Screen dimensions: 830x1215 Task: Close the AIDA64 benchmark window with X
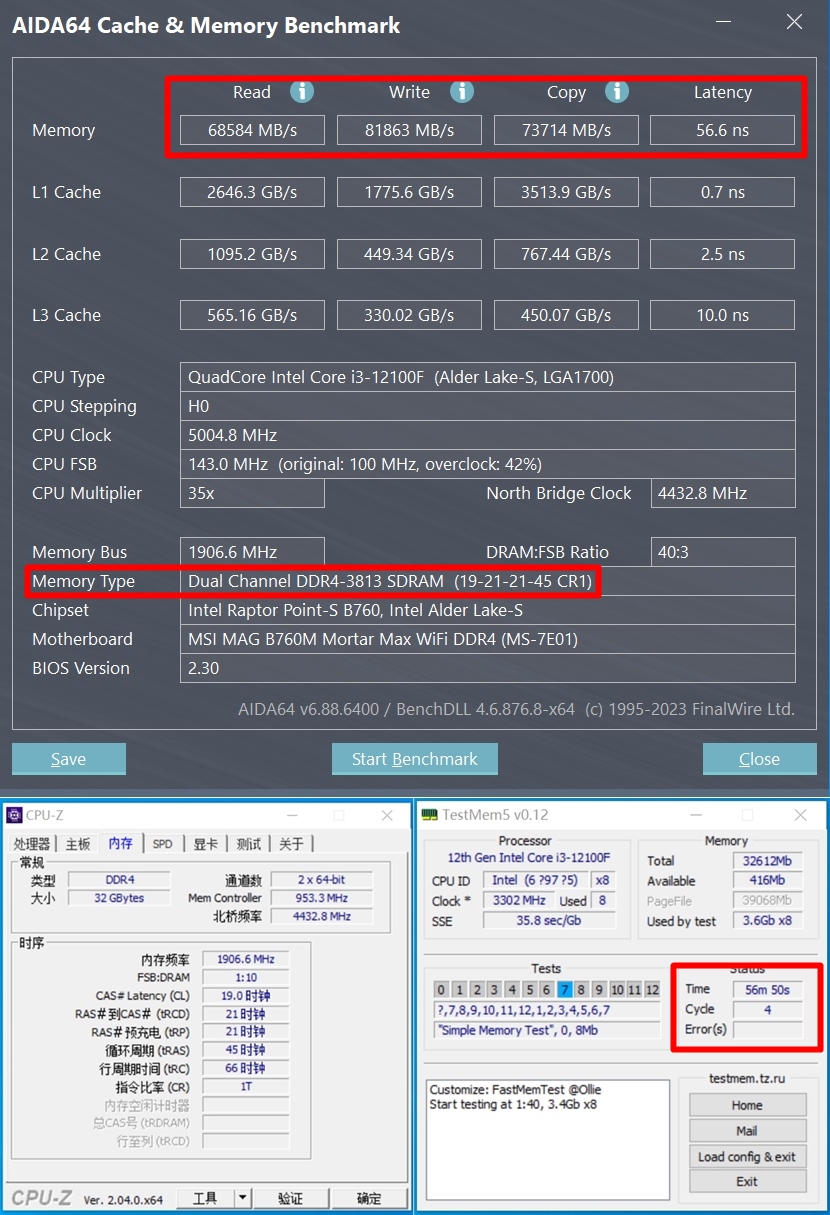794,22
